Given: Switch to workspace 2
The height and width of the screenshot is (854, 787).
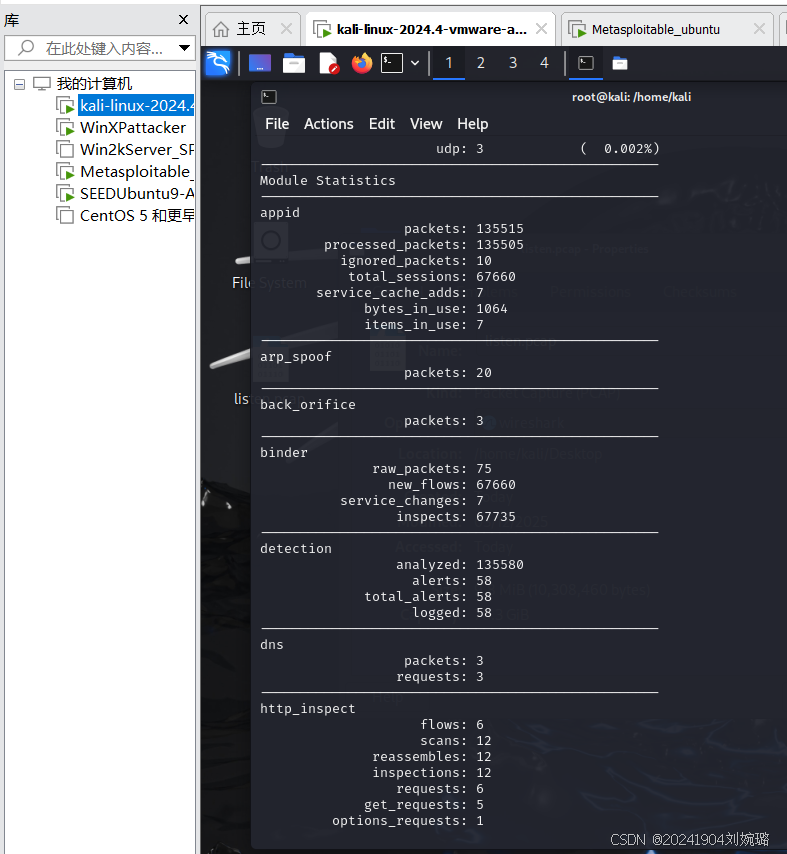Looking at the screenshot, I should point(480,63).
